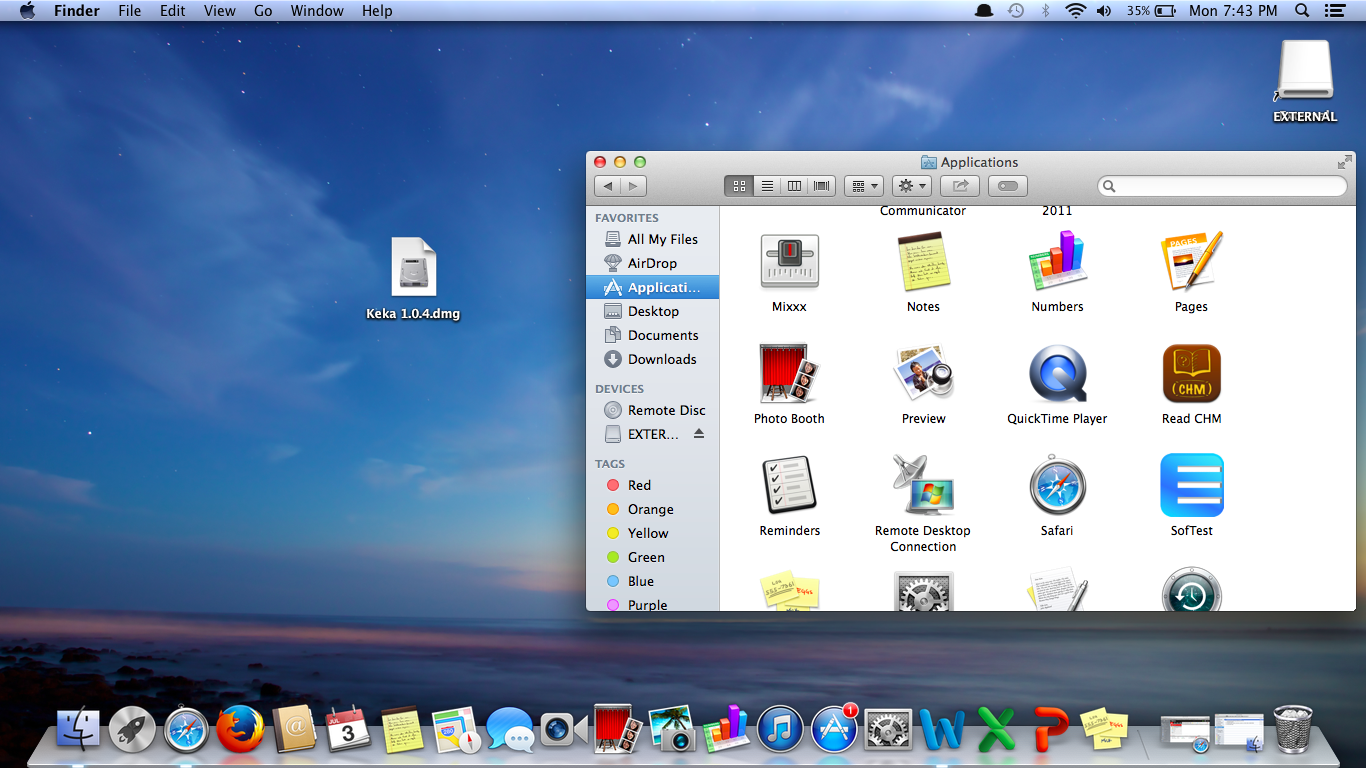1366x768 pixels.
Task: Open the File menu
Action: [129, 11]
